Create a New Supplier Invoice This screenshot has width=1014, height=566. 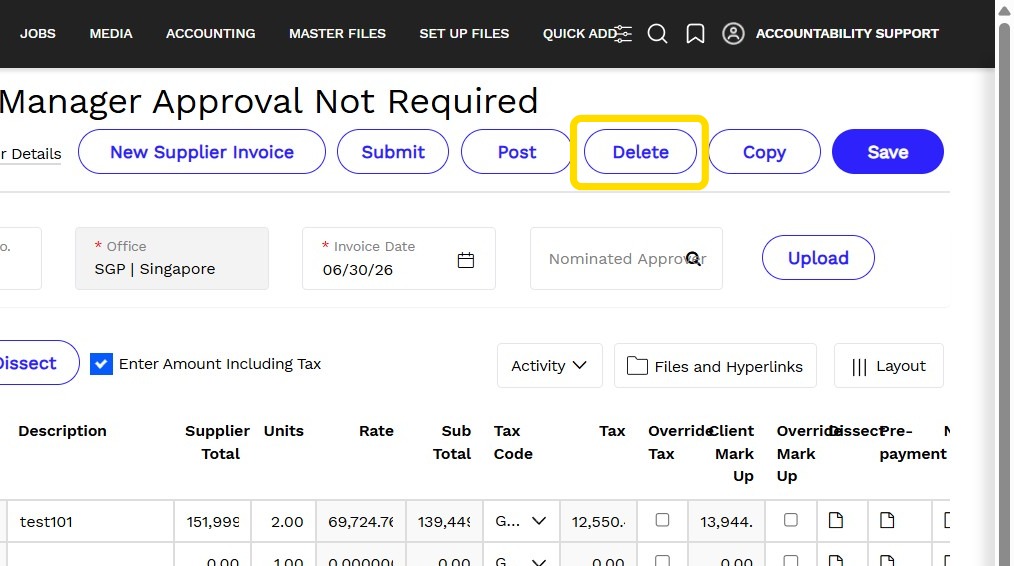(x=202, y=151)
